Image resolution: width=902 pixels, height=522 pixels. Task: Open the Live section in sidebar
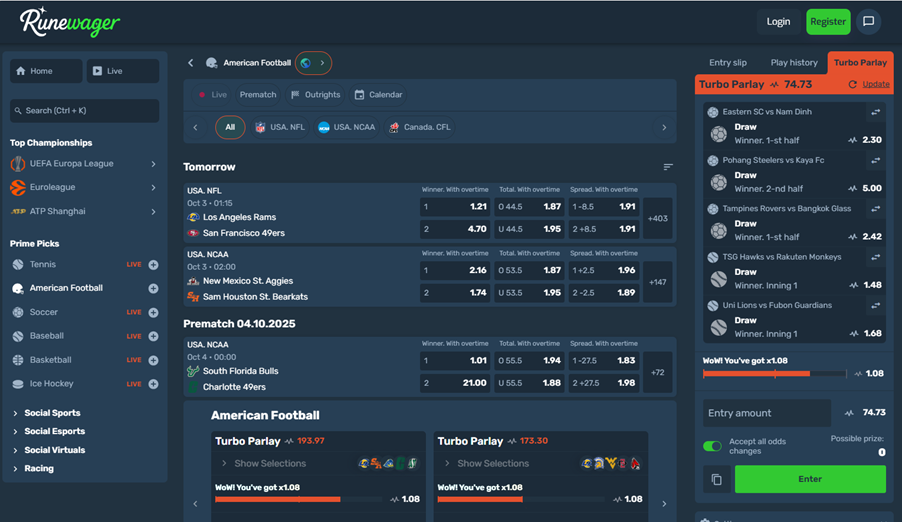pyautogui.click(x=123, y=71)
